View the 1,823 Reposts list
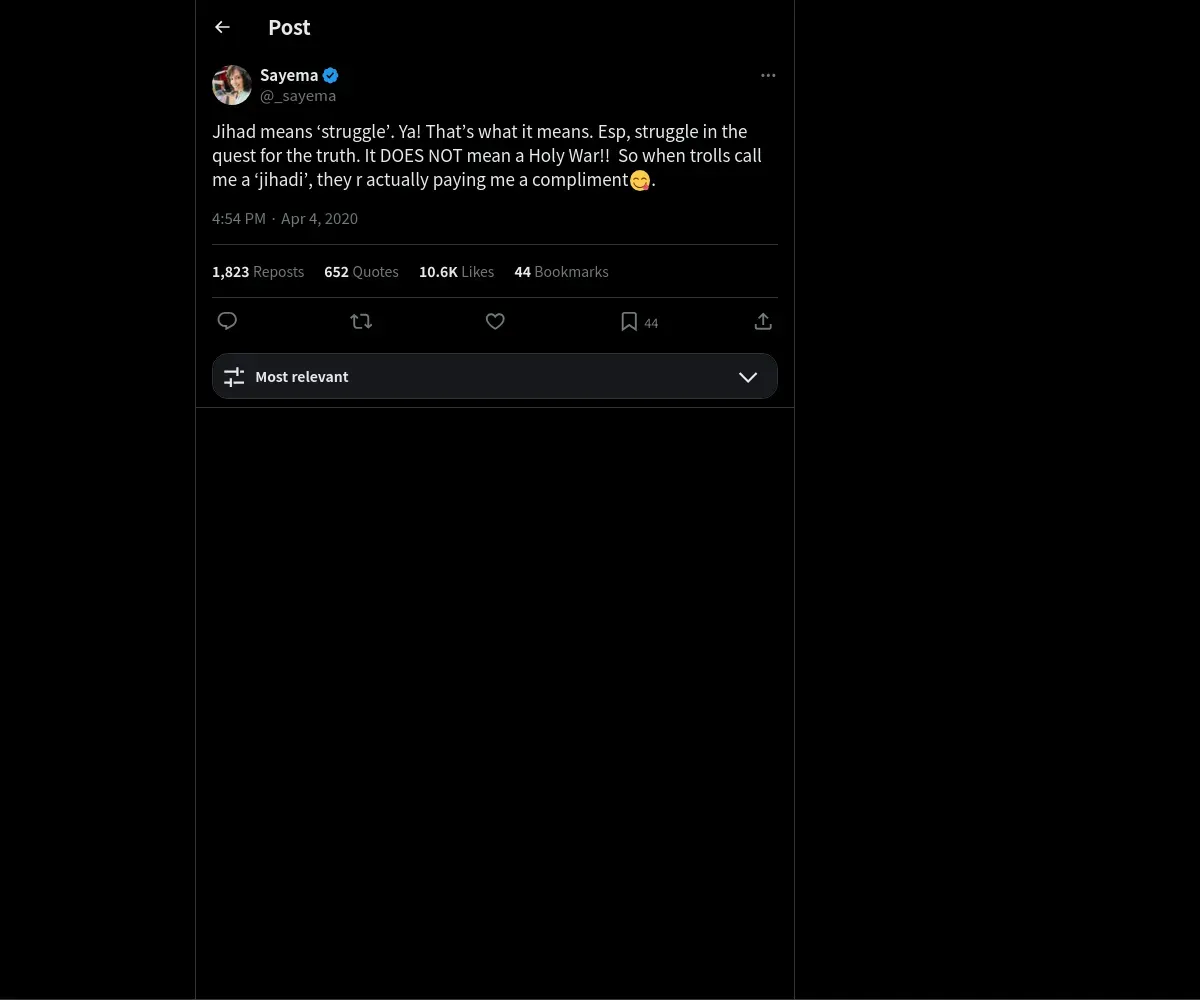The width and height of the screenshot is (1200, 1000). tap(258, 272)
